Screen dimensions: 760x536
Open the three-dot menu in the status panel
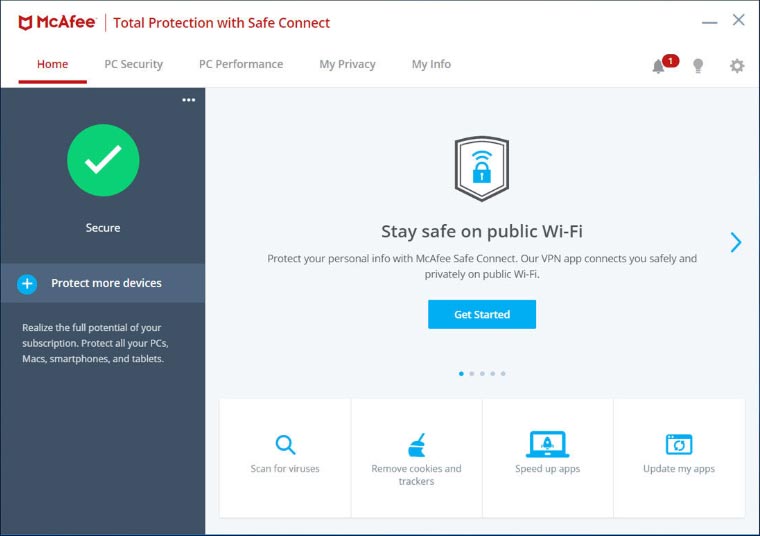click(x=189, y=100)
